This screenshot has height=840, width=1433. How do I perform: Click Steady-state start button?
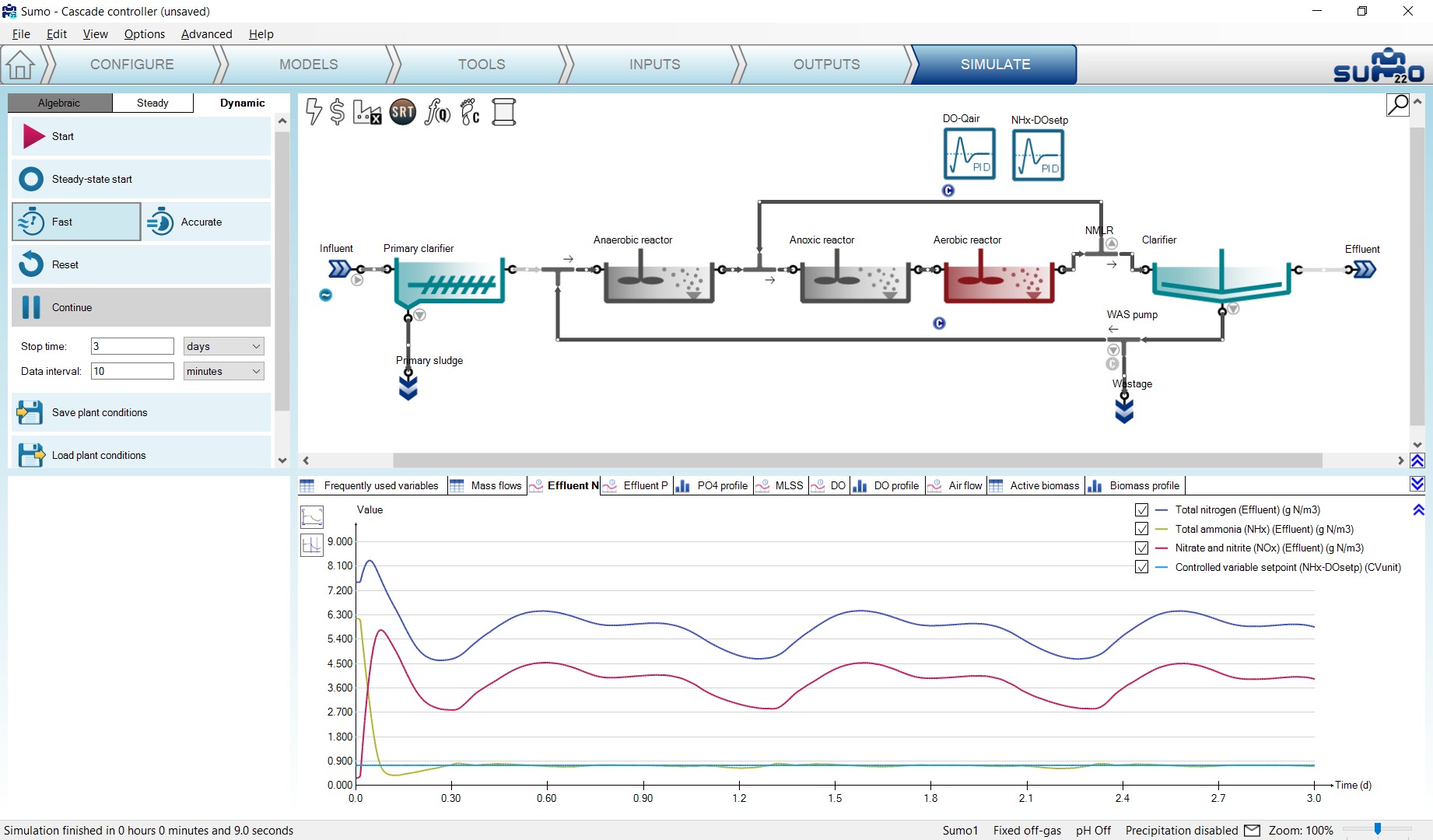click(x=141, y=179)
